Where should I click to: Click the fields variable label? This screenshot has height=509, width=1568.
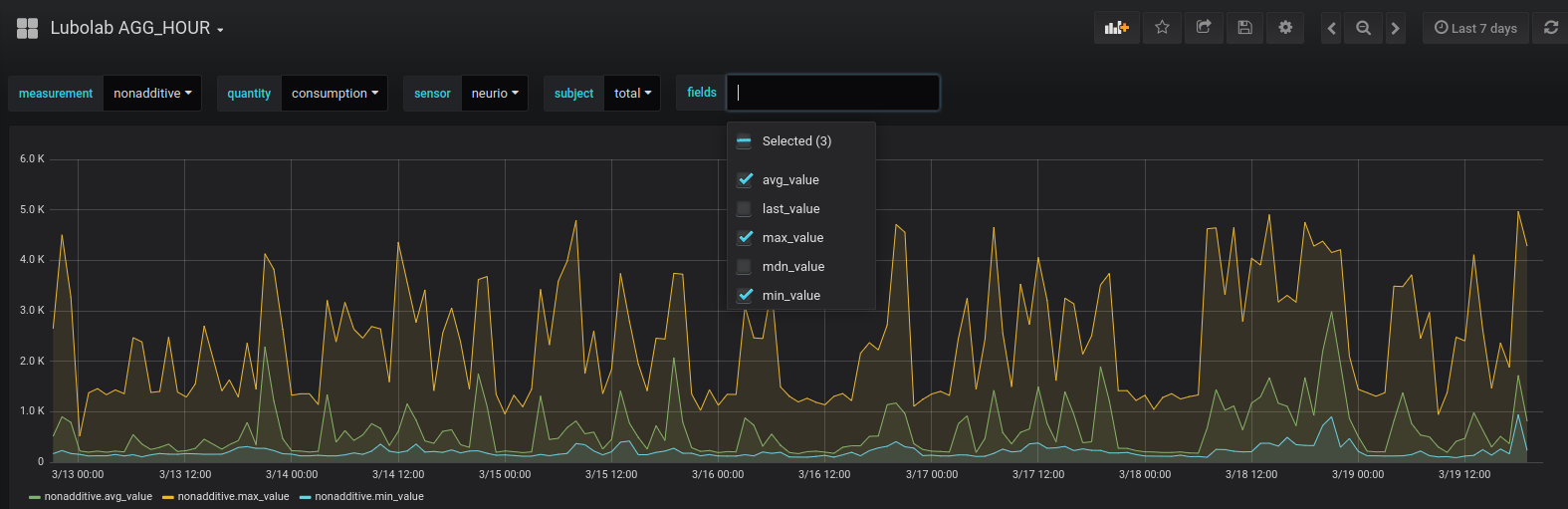702,92
